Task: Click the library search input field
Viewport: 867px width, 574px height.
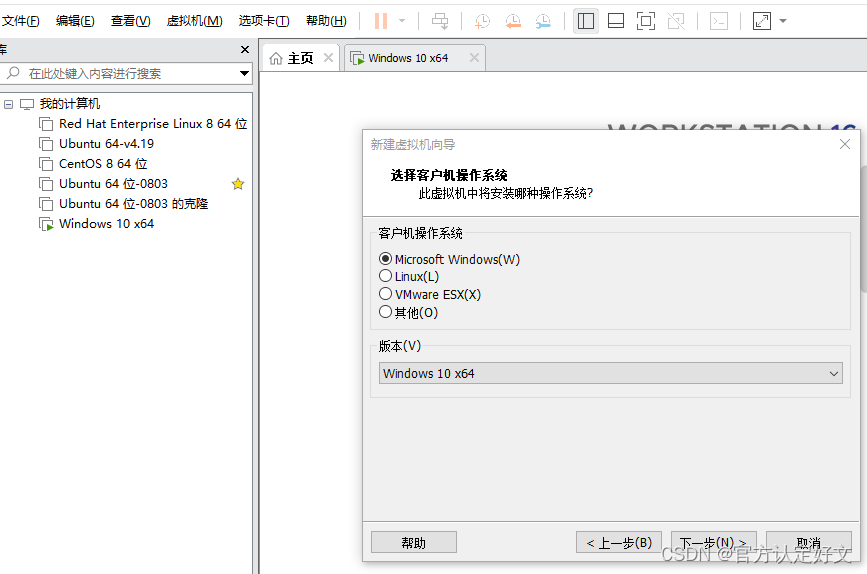Action: click(126, 74)
